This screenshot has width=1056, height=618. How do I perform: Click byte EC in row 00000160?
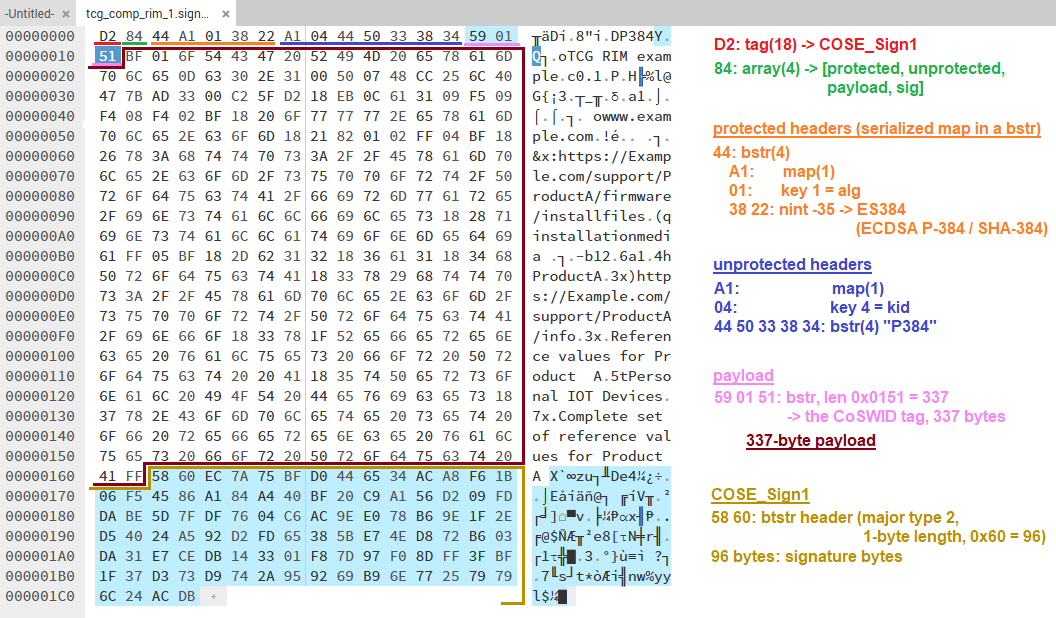[x=213, y=477]
